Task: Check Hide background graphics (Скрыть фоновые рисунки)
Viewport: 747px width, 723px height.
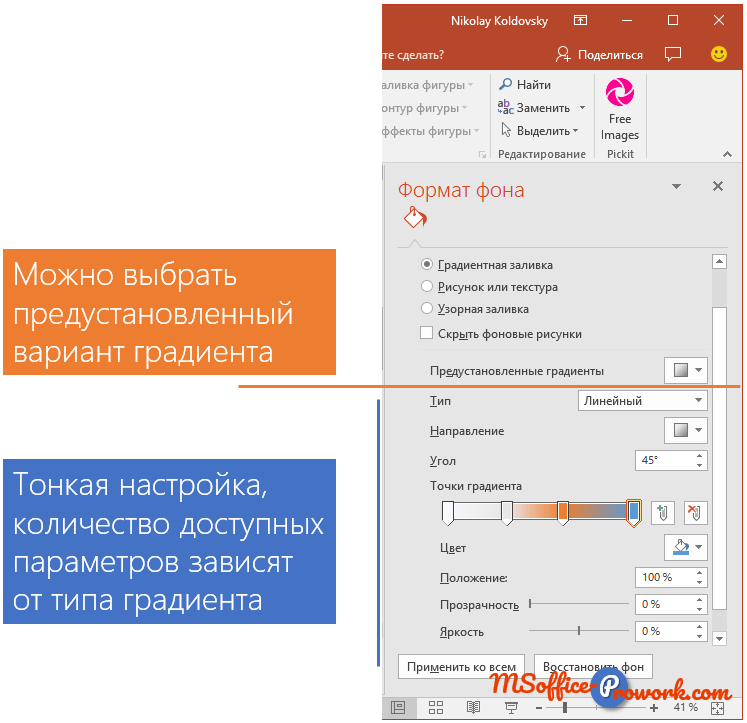Action: (426, 333)
